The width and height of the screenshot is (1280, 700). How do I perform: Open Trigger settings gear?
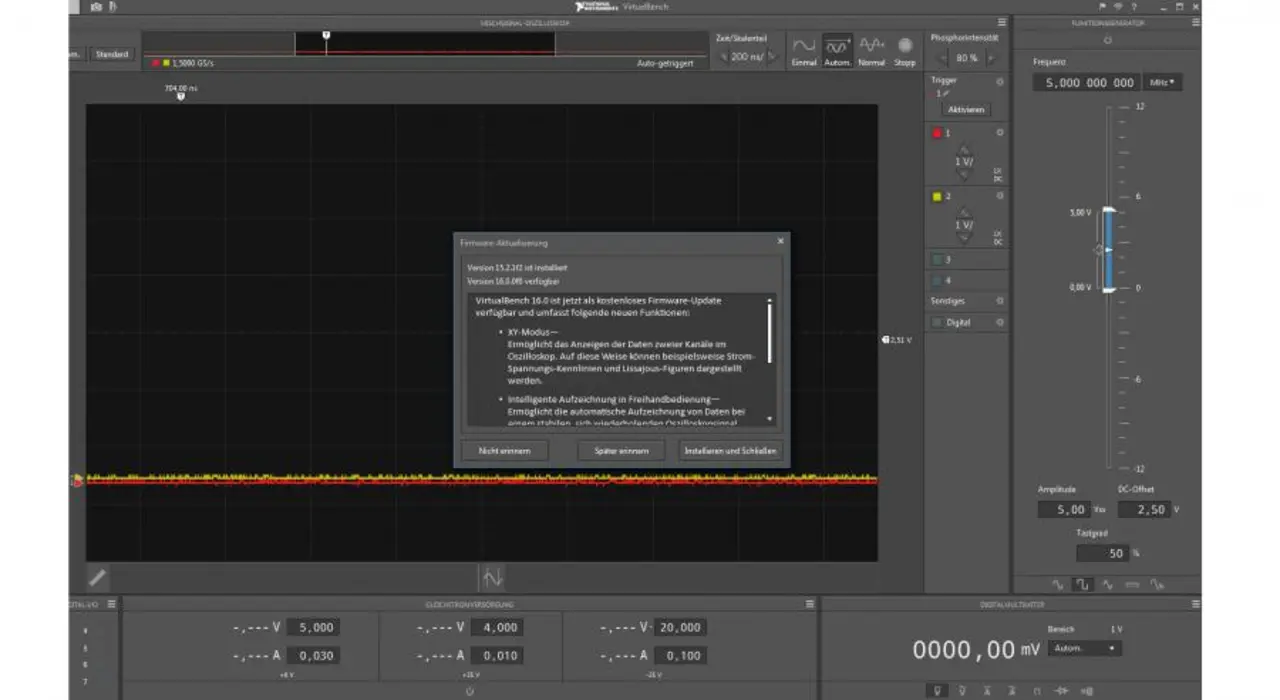999,81
